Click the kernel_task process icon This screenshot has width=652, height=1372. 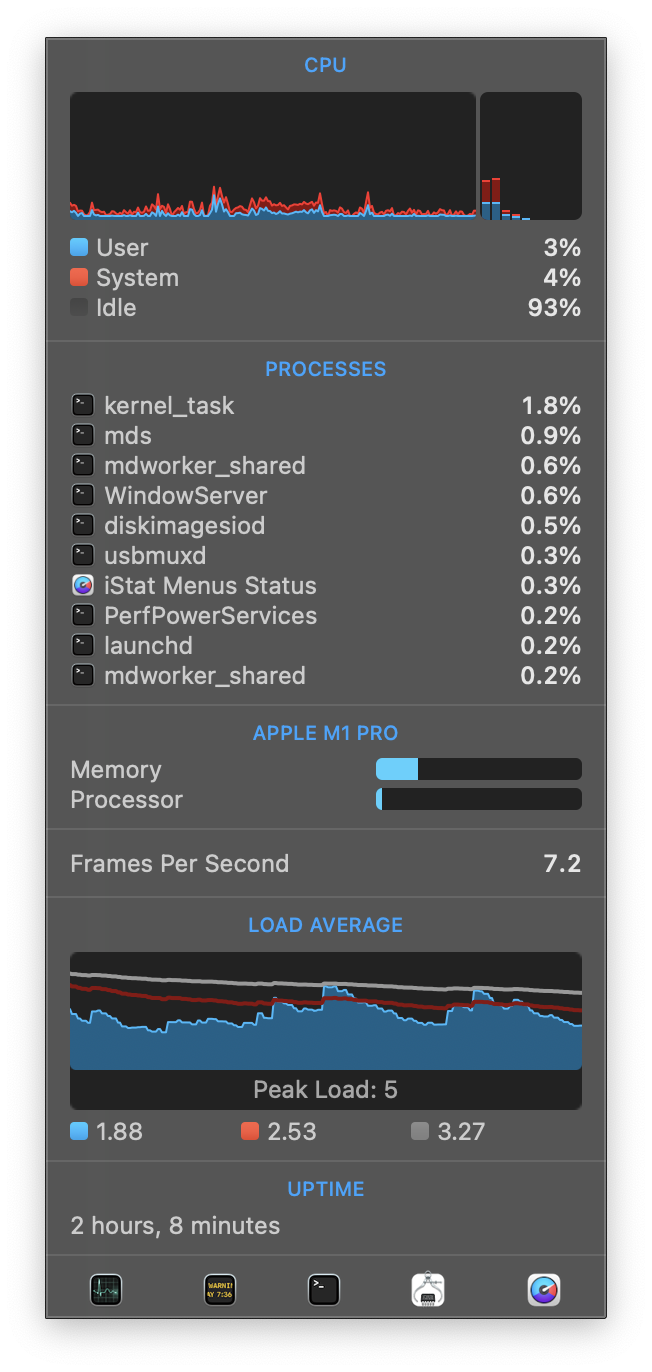pyautogui.click(x=83, y=406)
